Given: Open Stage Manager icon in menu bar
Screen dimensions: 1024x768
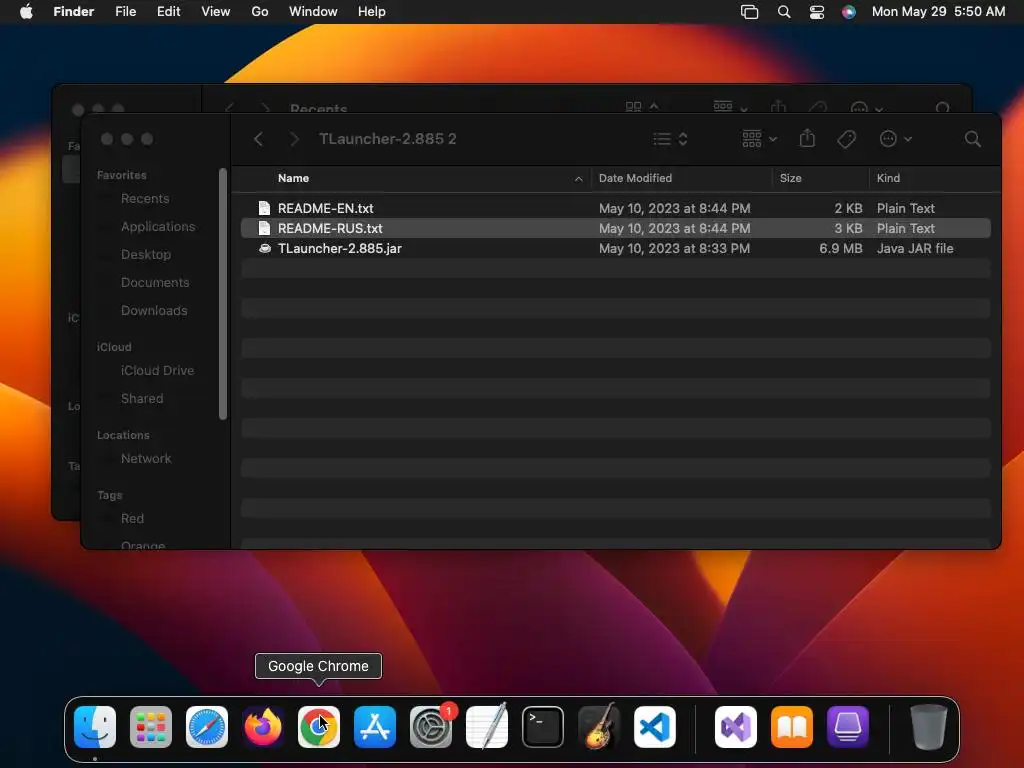Looking at the screenshot, I should coord(749,12).
